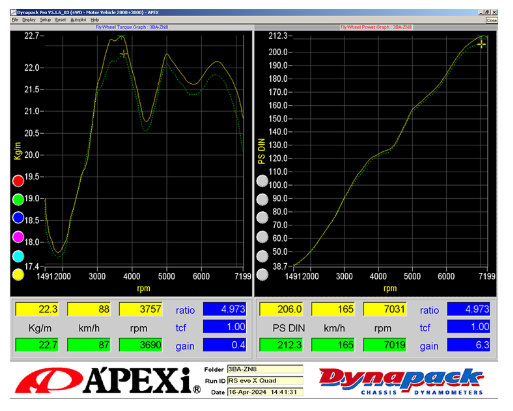Click the Folder input field
513x411 pixels.
click(265, 369)
